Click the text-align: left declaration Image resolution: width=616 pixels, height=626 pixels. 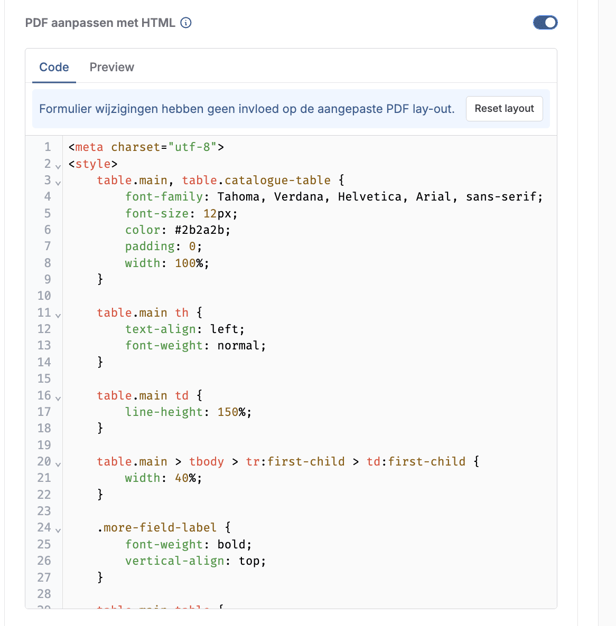click(184, 329)
